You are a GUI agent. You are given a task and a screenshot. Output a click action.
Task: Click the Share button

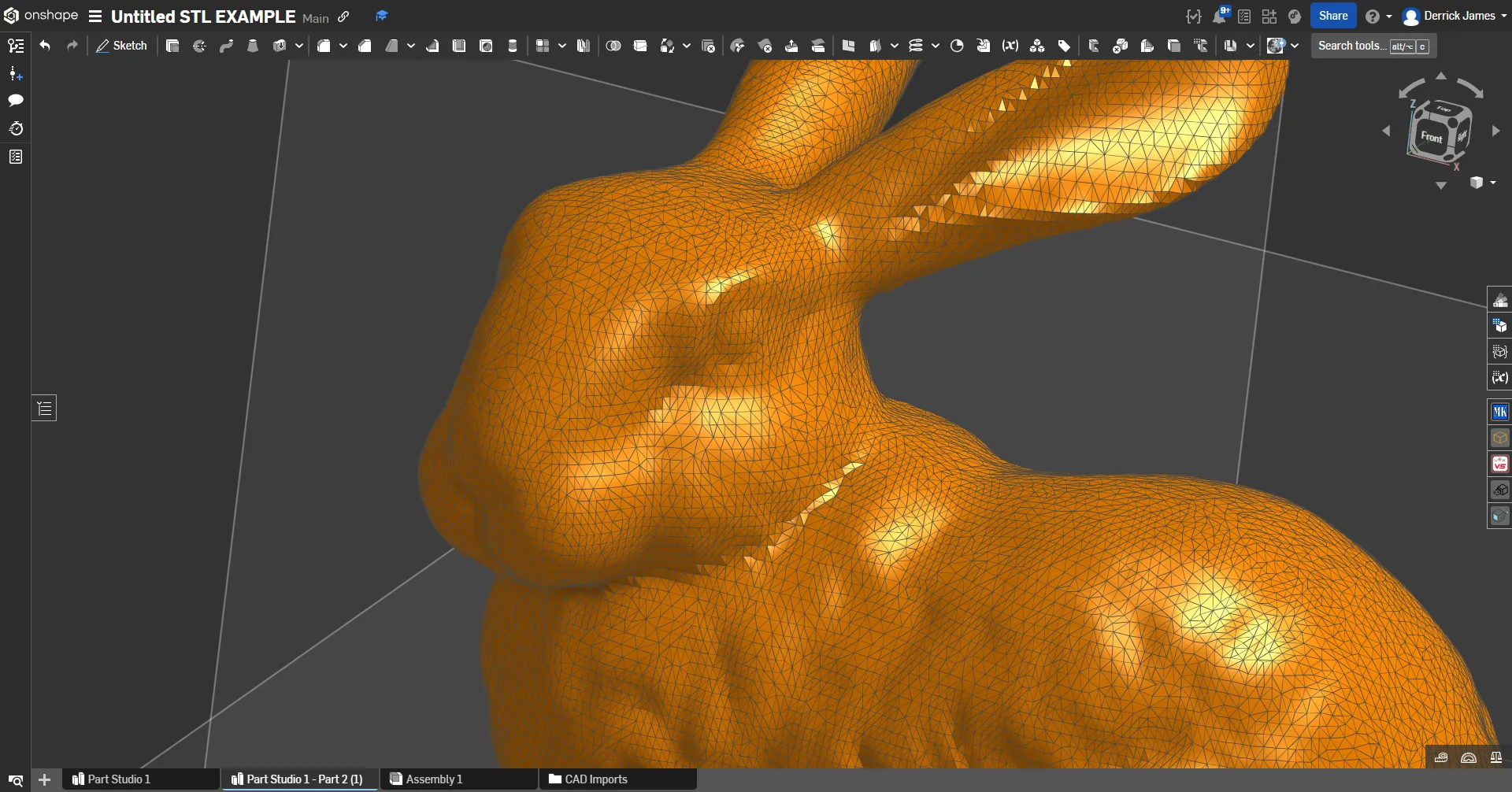[x=1333, y=16]
